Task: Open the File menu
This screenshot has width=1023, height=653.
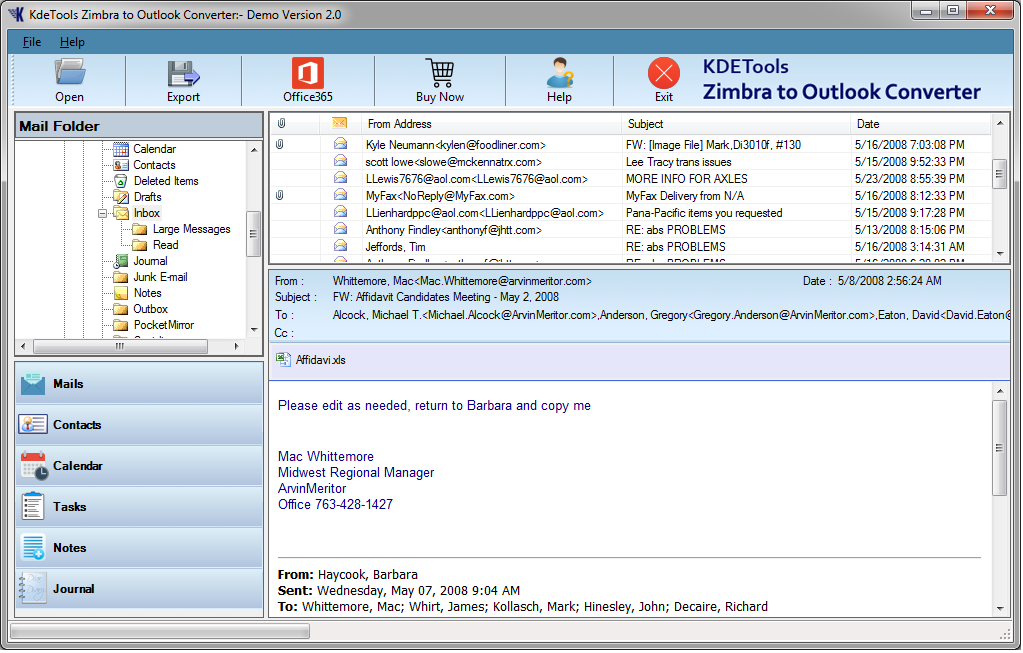Action: [32, 42]
